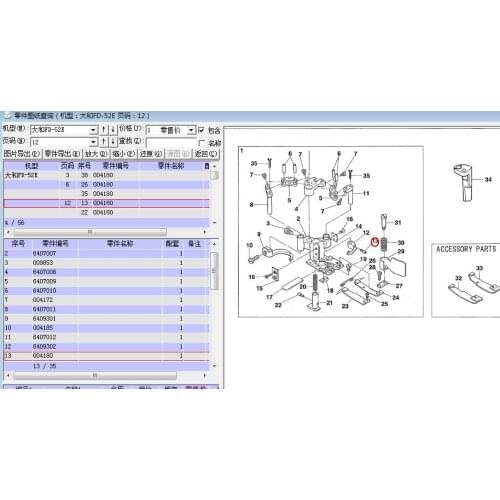Click the window title bar icon

(7, 116)
